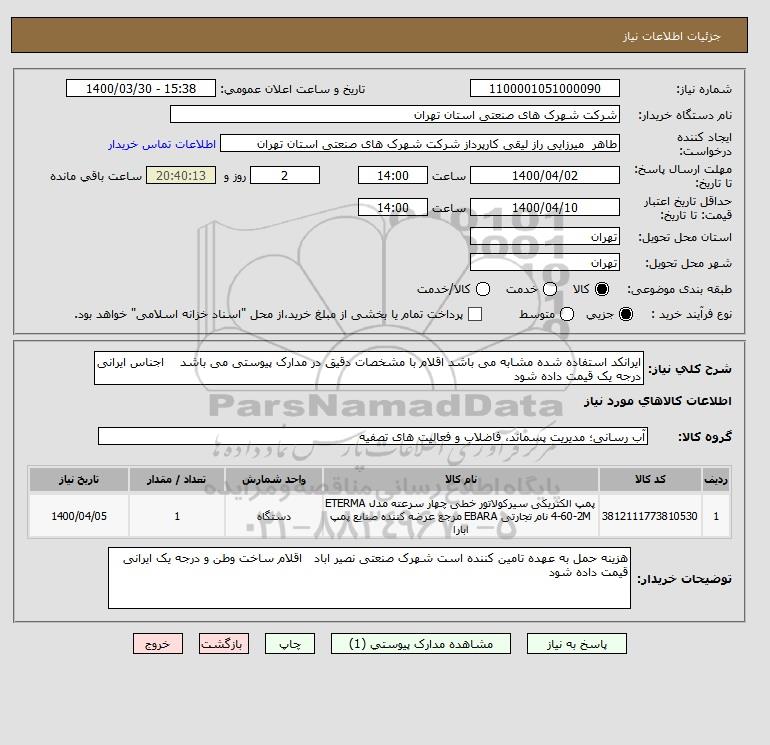Click the delivery province field تهران
The height and width of the screenshot is (745, 770).
click(x=545, y=237)
